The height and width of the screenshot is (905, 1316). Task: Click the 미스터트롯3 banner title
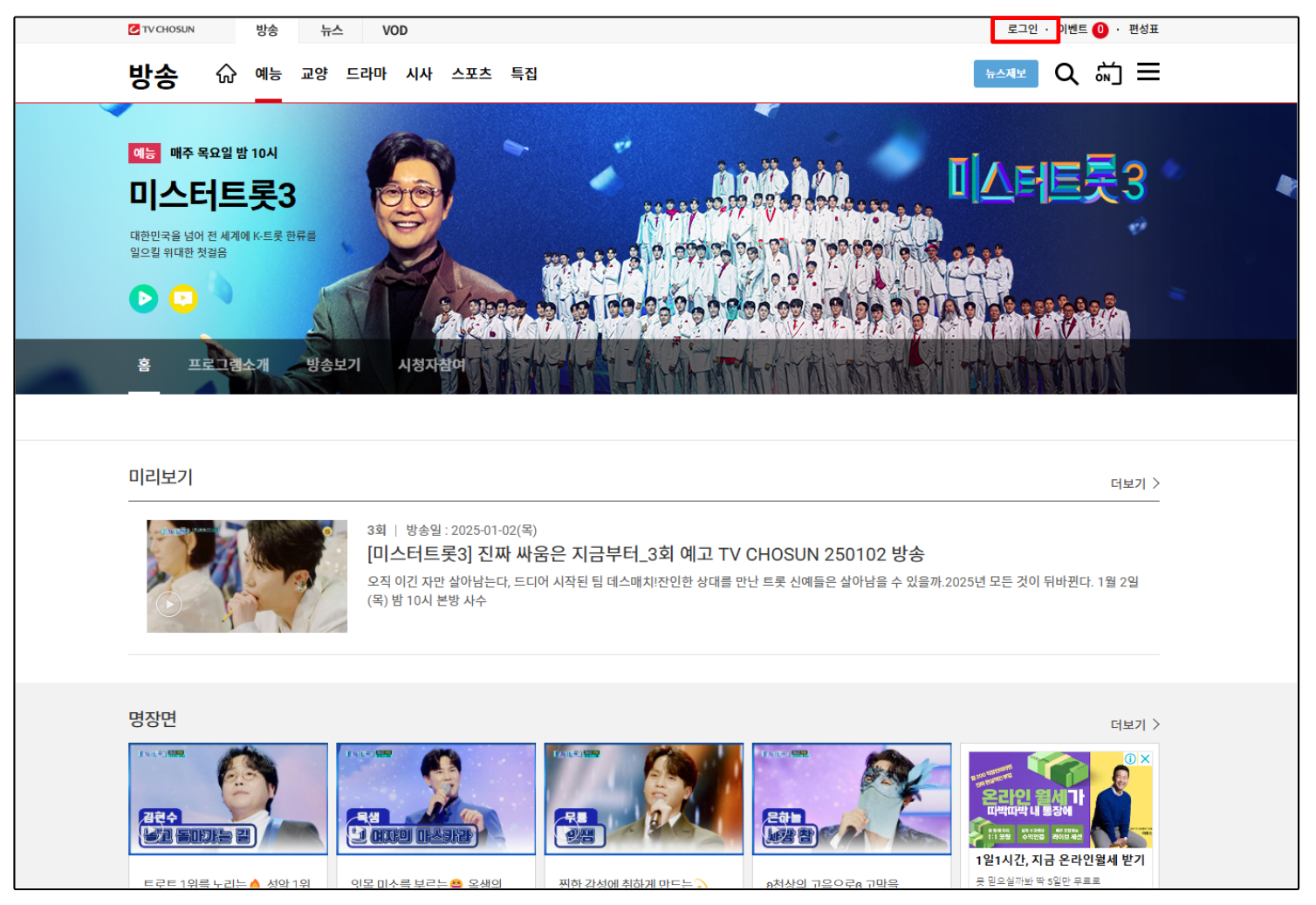coord(213,195)
